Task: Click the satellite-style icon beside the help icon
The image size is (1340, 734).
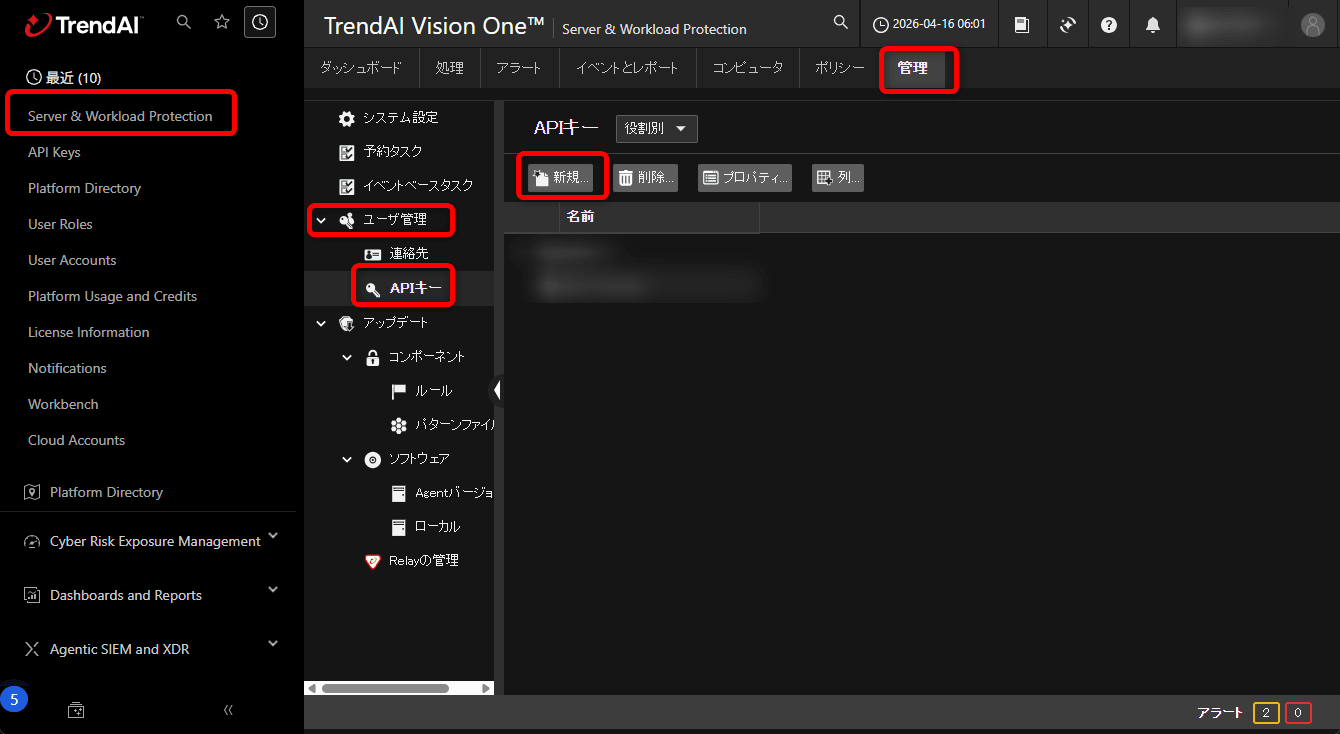Action: coord(1067,26)
